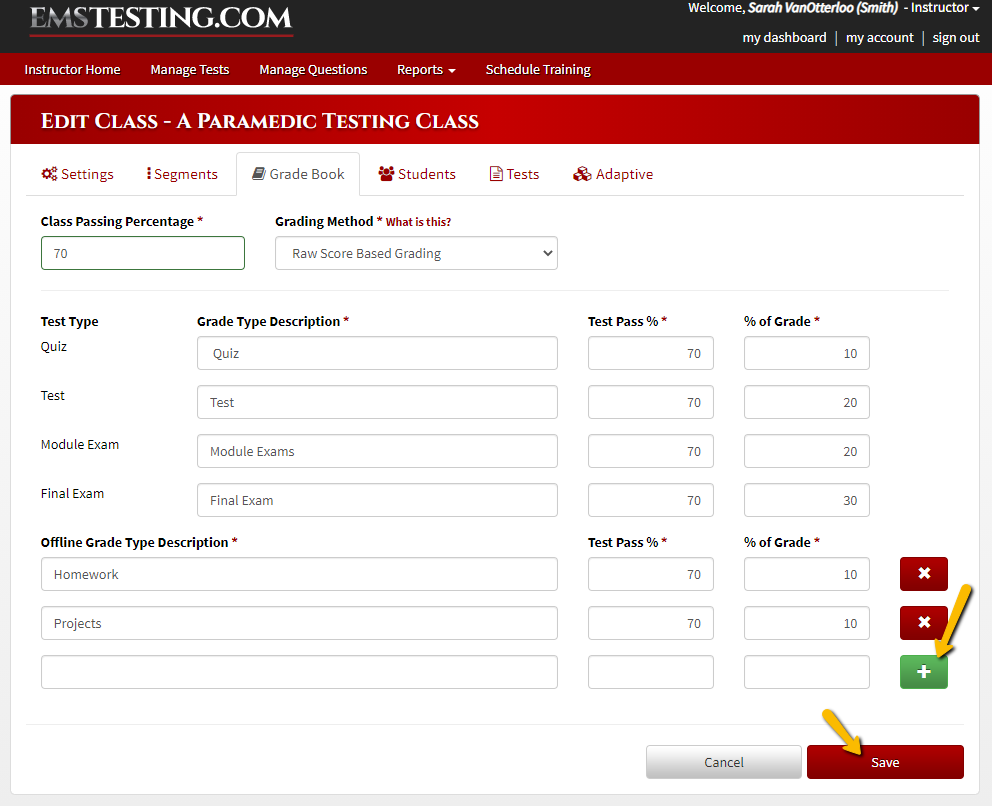This screenshot has width=992, height=806.
Task: Click the Class Passing Percentage field
Action: pos(142,253)
